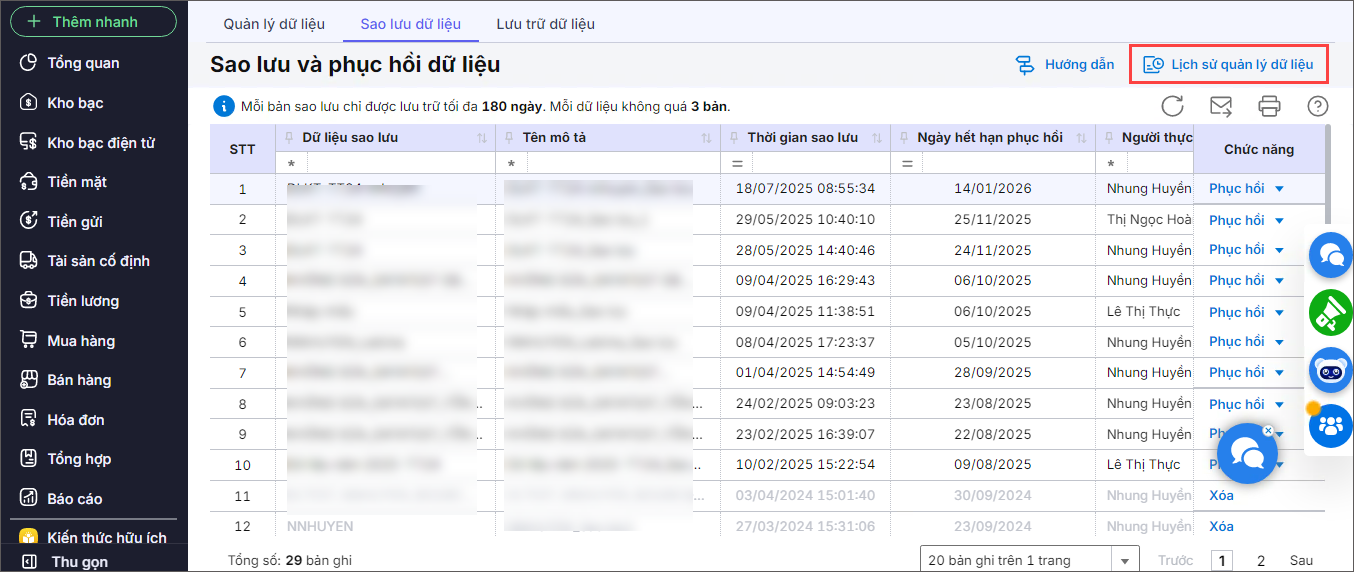Viewport: 1354px width, 572px height.
Task: Click Tên mô tả filter input
Action: (x=623, y=162)
